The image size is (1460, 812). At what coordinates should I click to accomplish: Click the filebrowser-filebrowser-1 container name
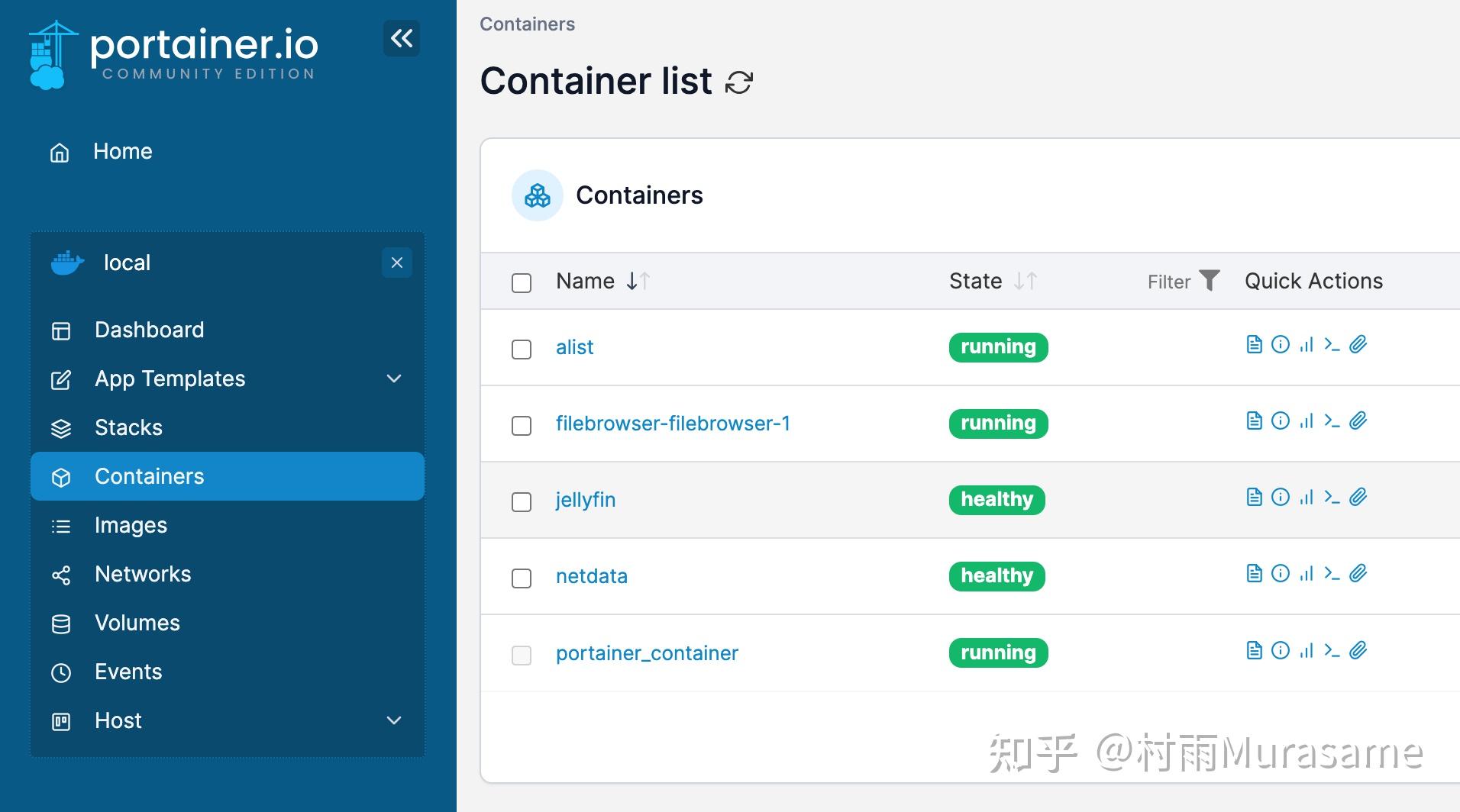[x=673, y=424]
